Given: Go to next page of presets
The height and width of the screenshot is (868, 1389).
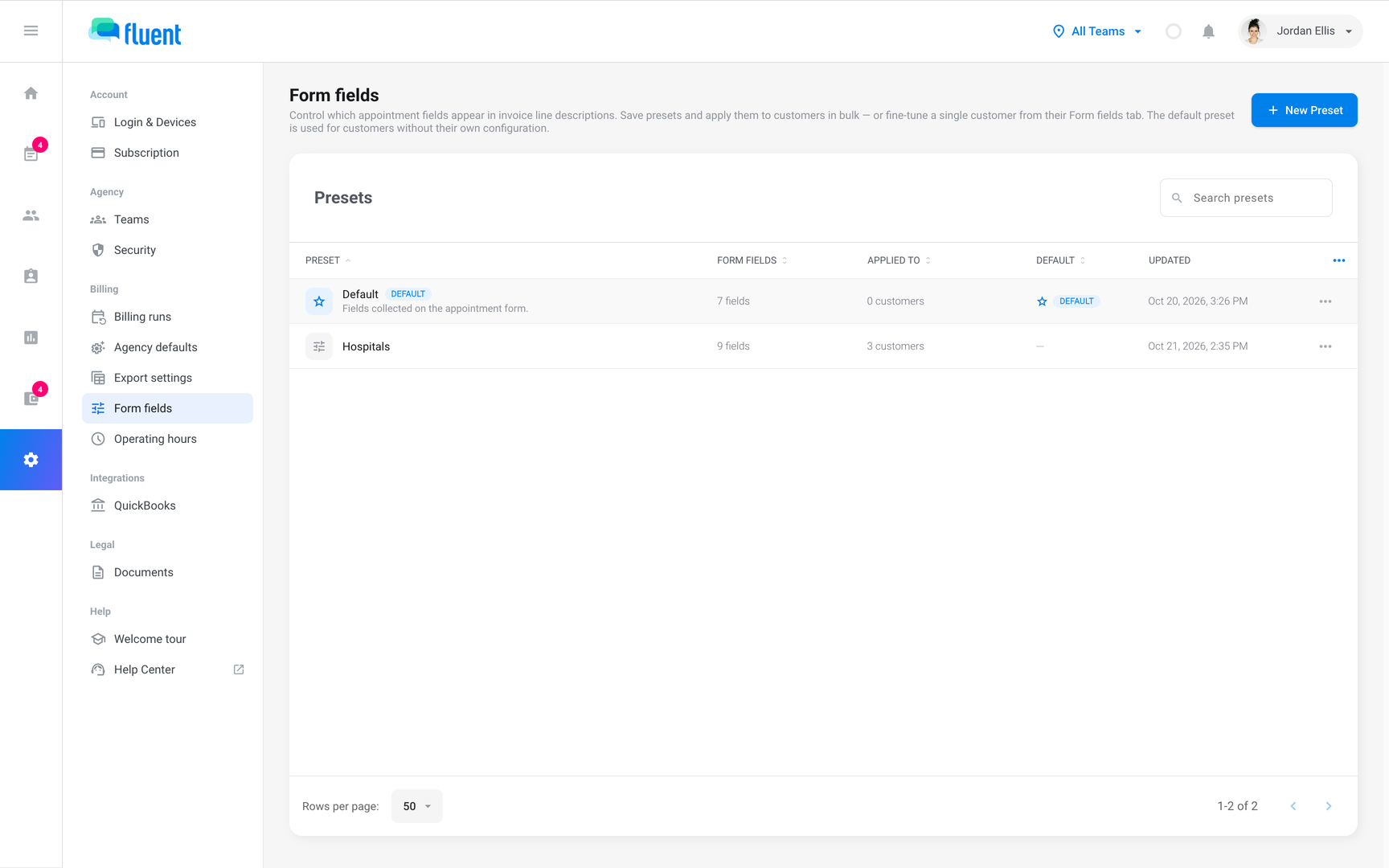Looking at the screenshot, I should point(1329,806).
